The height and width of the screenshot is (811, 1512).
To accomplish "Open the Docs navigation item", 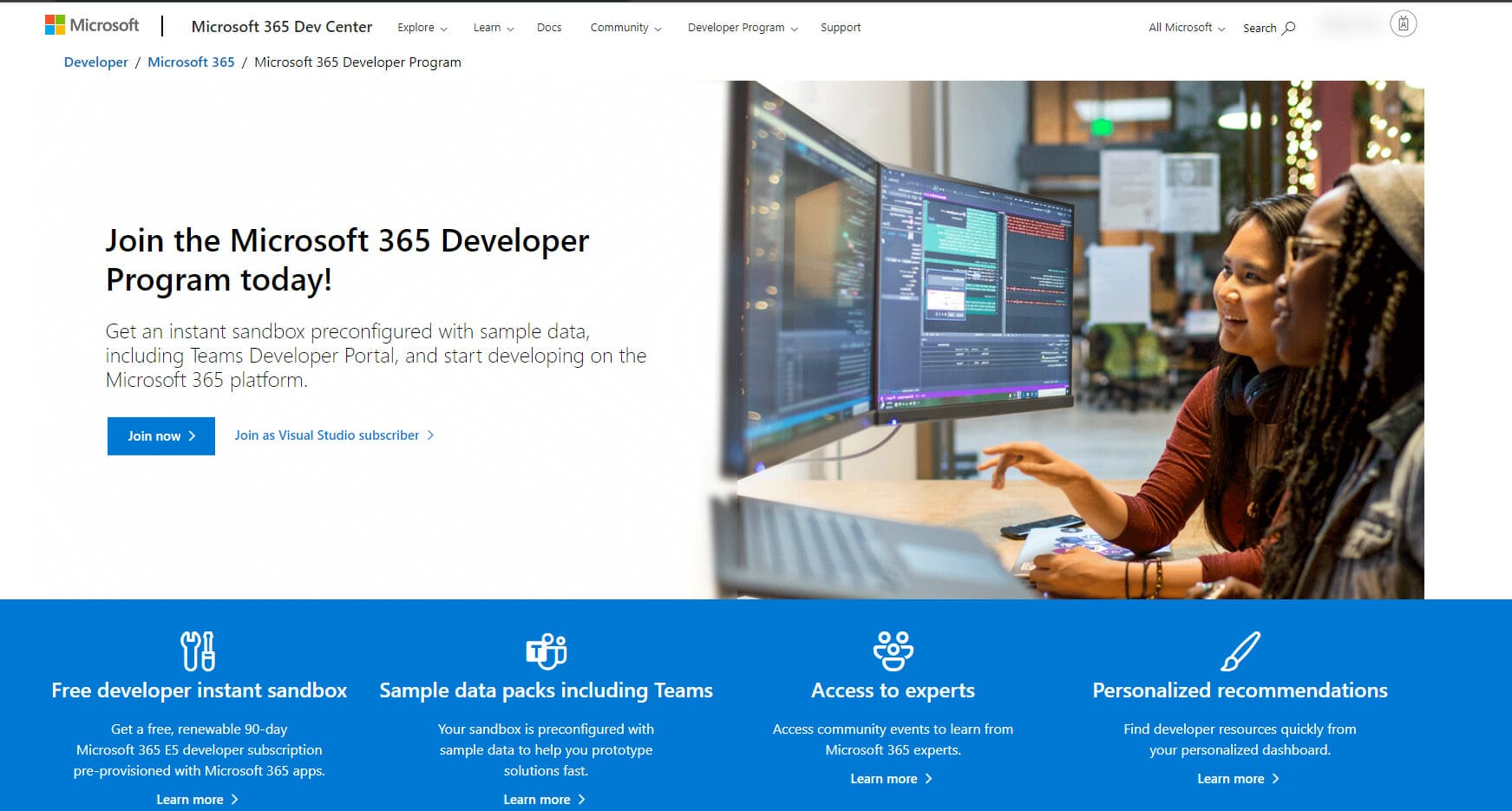I will pyautogui.click(x=548, y=27).
